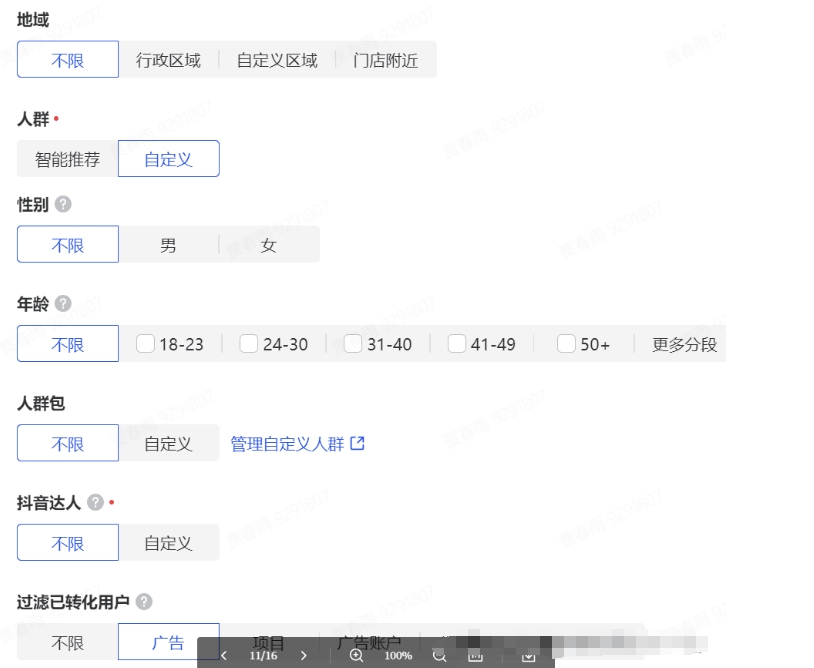814x668 pixels.
Task: Click the 100% zoom level value
Action: coord(398,656)
